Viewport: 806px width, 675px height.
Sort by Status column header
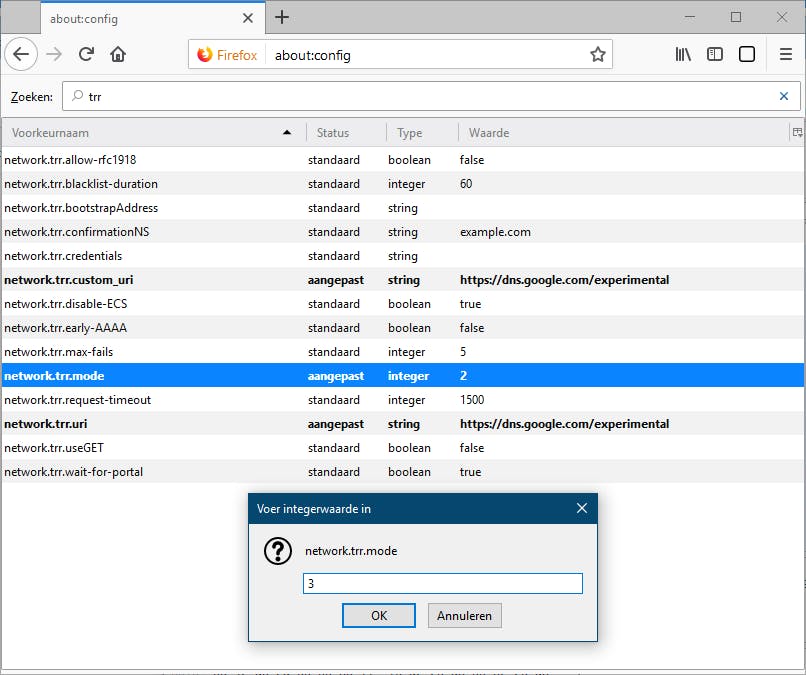345,133
